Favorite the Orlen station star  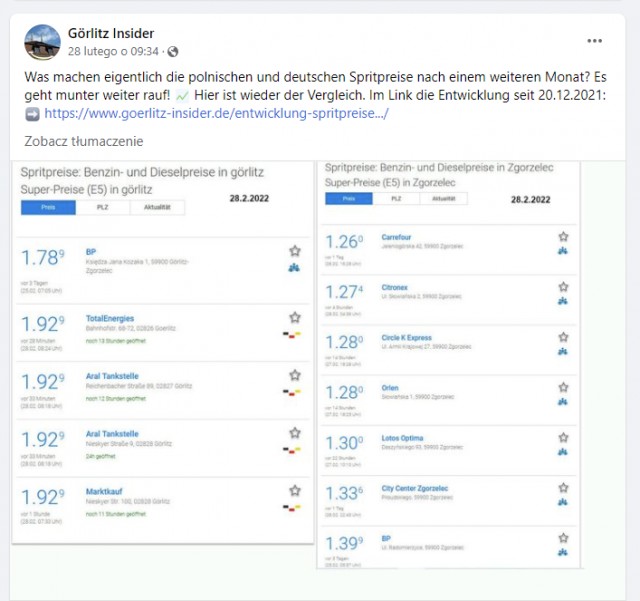point(563,387)
